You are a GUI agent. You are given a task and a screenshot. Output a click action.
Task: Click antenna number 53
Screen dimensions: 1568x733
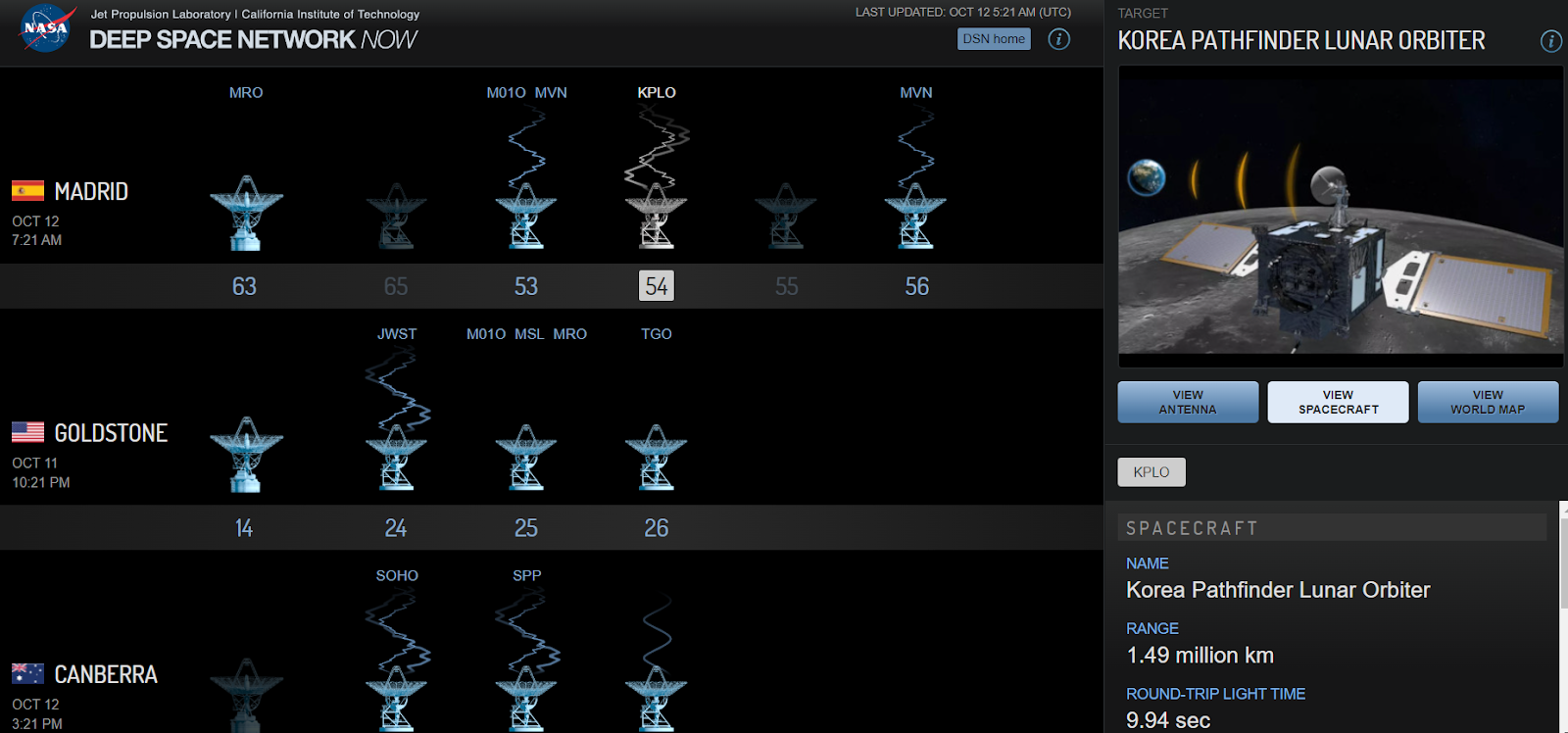click(526, 286)
